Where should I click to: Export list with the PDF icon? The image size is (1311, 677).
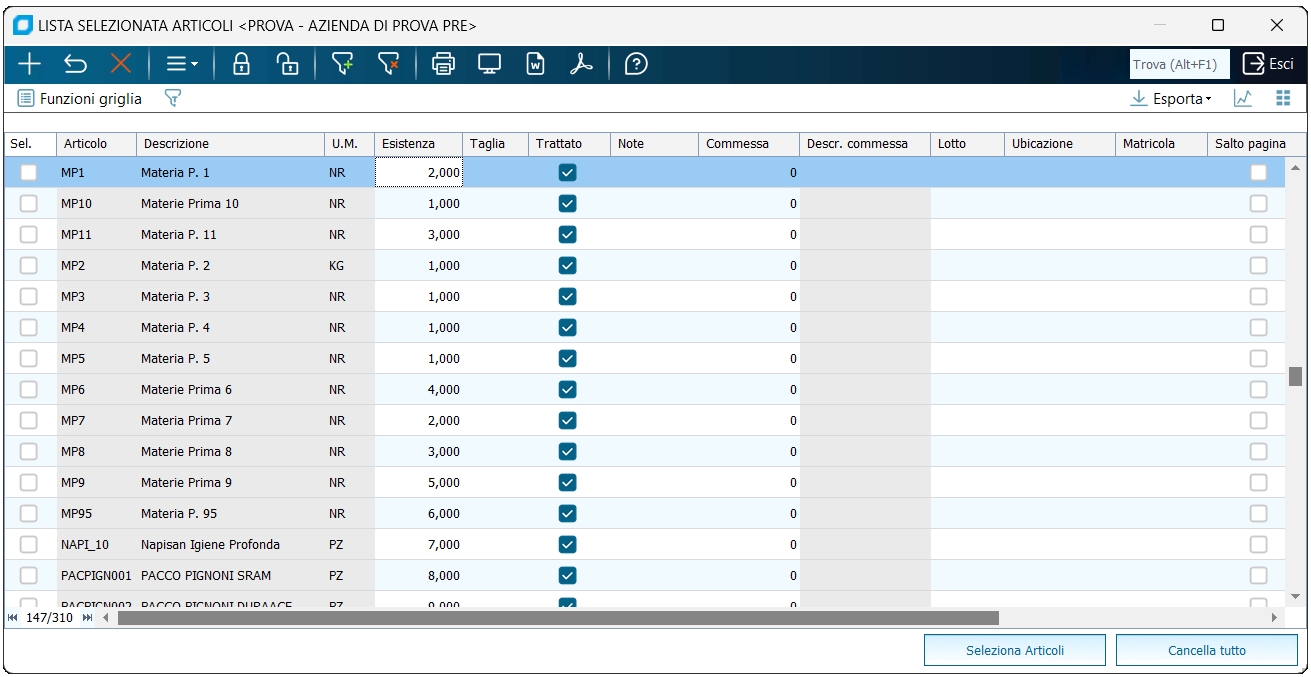point(582,65)
